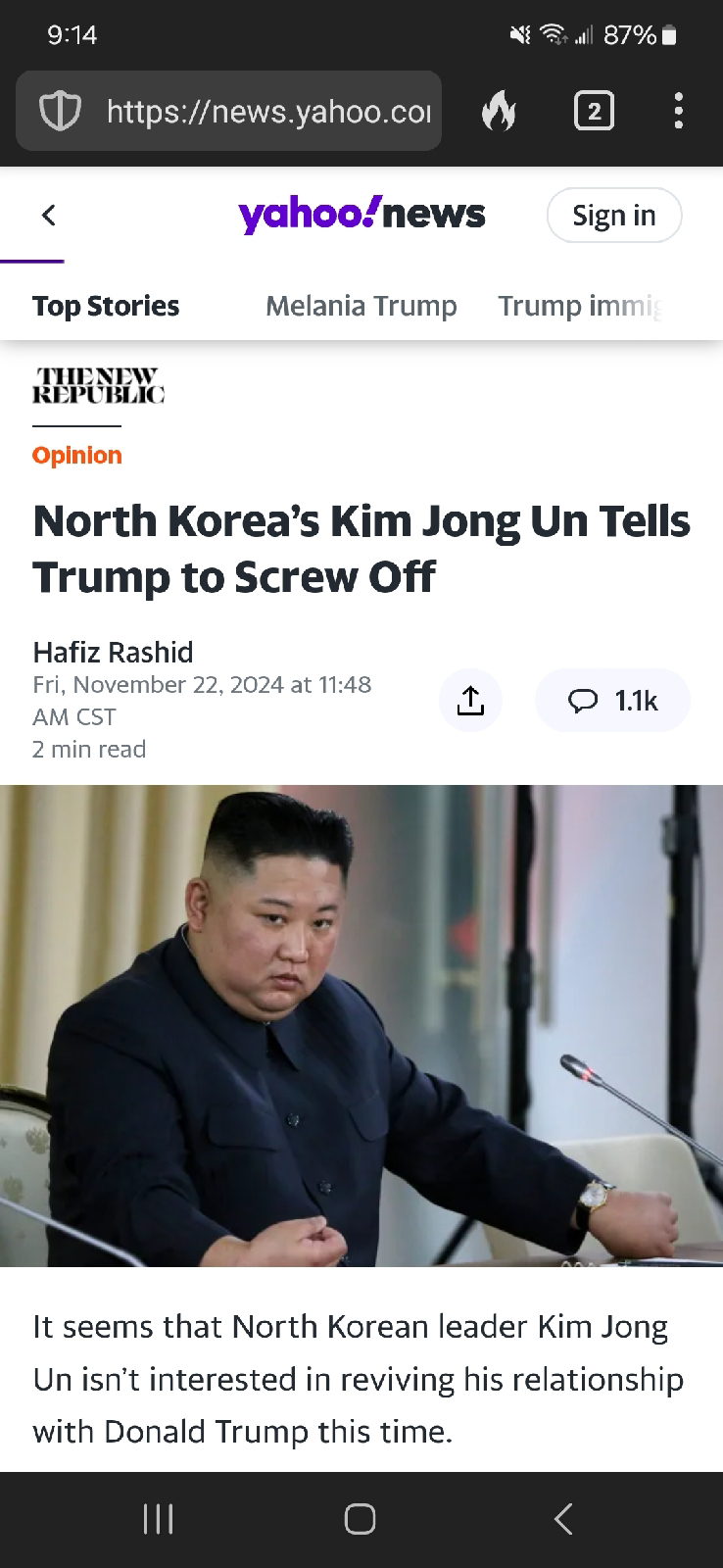Tap the Android recent apps button
The width and height of the screenshot is (723, 1568).
coord(158,1519)
